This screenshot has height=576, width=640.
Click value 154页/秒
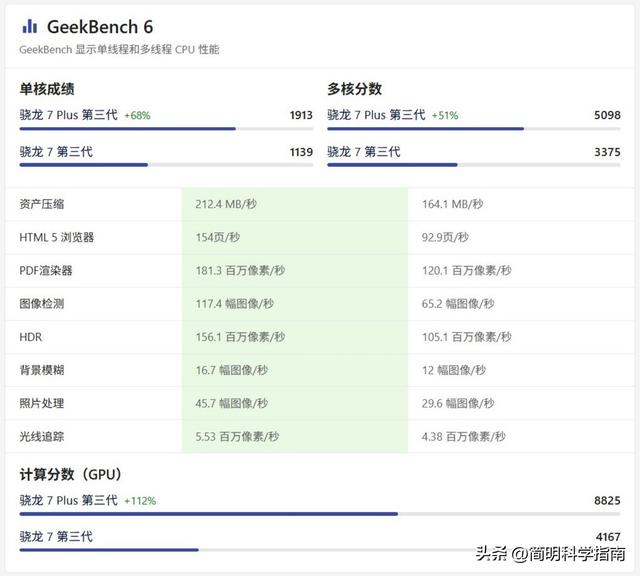coord(218,237)
